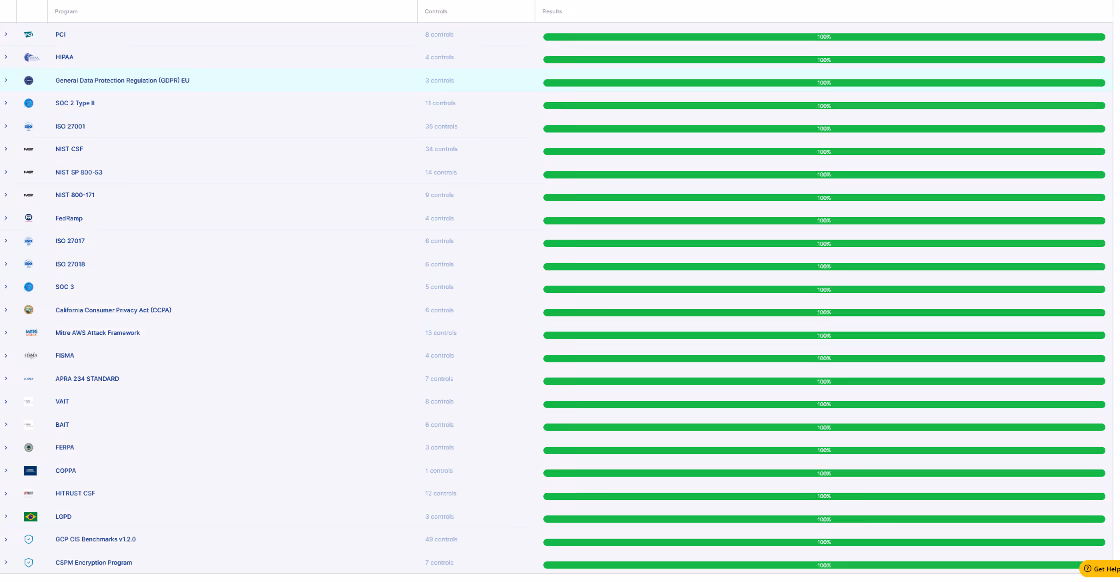Click the Mitre AWS Attack Framework icon
The width and height of the screenshot is (1120, 582).
(31, 333)
